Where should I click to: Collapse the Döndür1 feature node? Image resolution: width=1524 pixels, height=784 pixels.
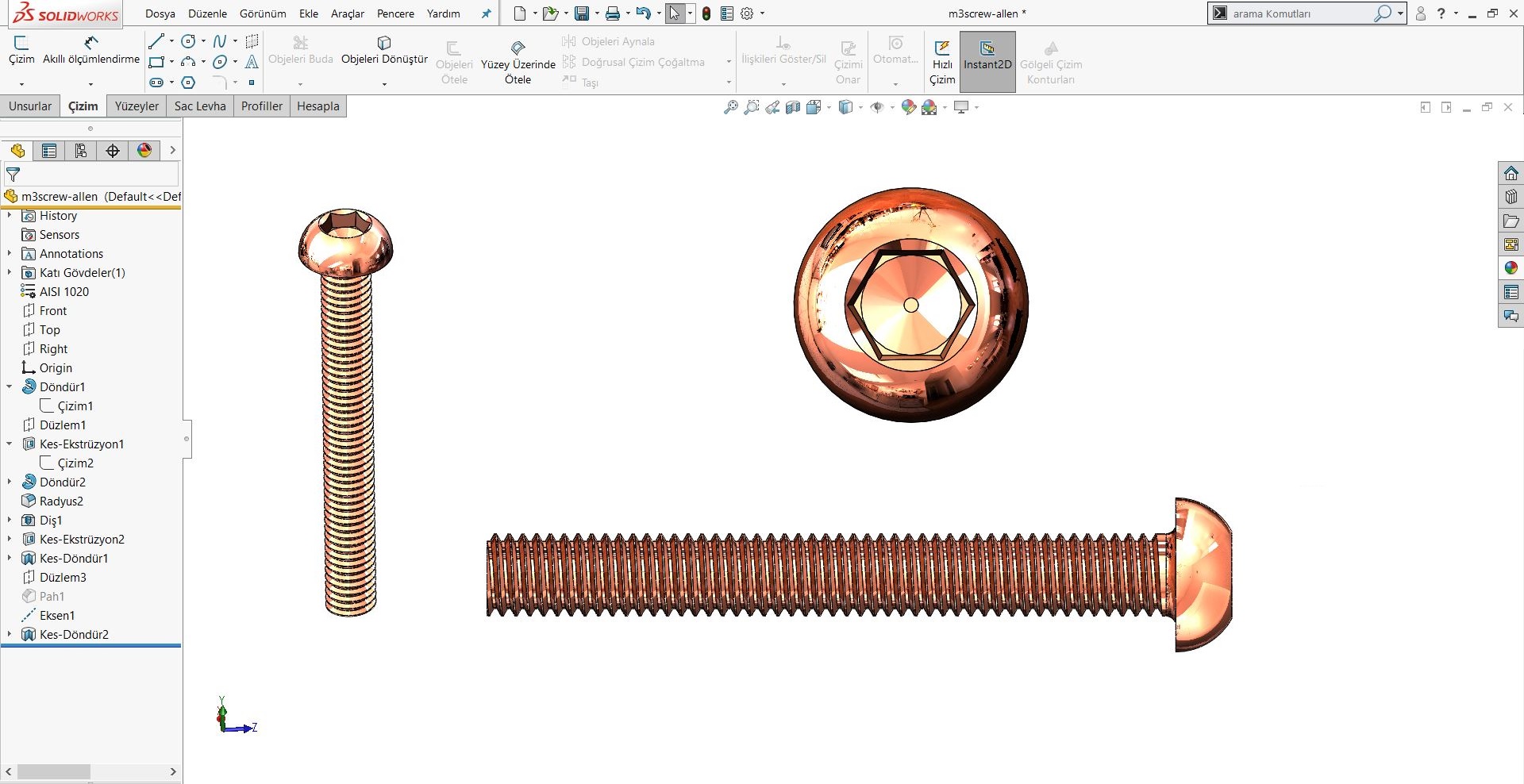point(10,386)
